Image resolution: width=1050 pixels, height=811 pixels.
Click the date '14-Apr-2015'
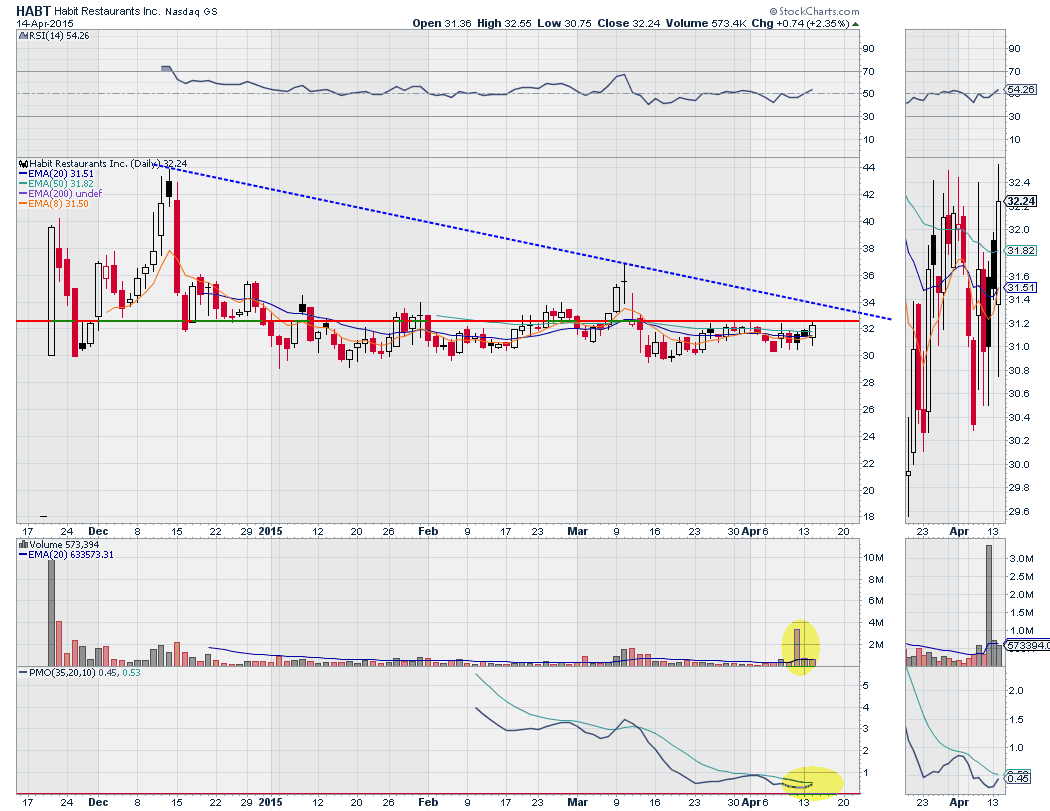tap(44, 23)
